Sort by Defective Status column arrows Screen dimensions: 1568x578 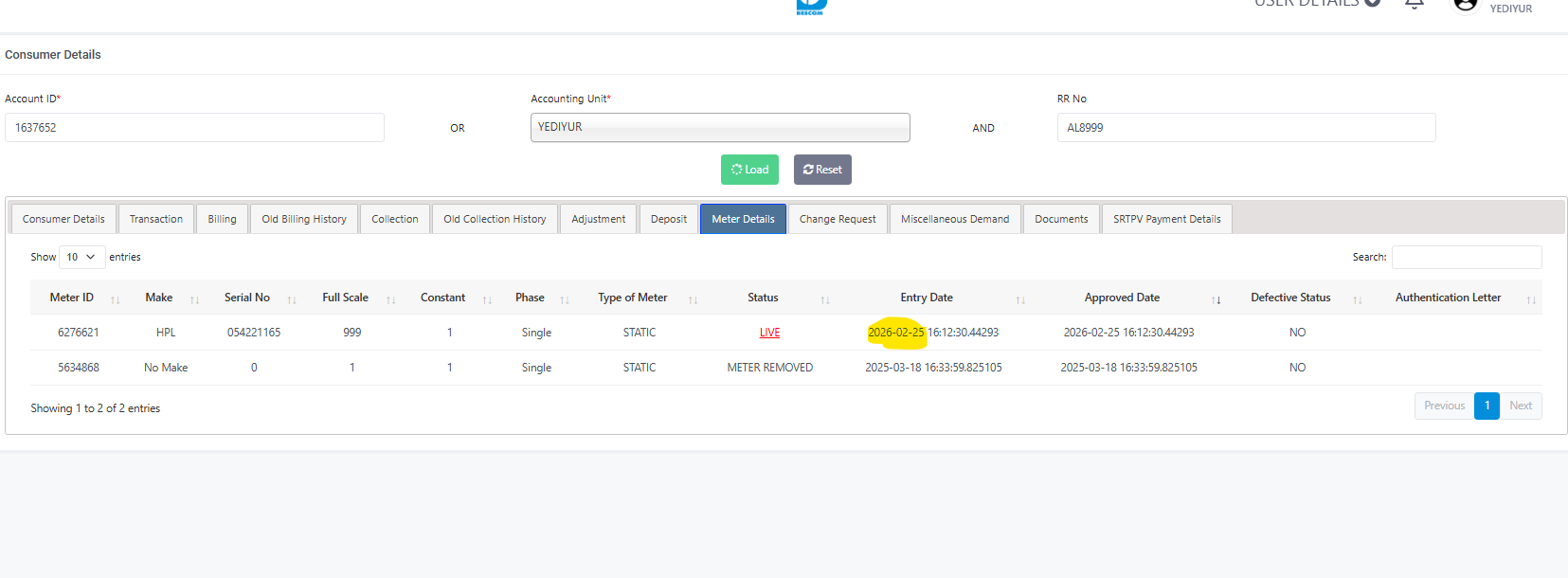click(x=1357, y=299)
